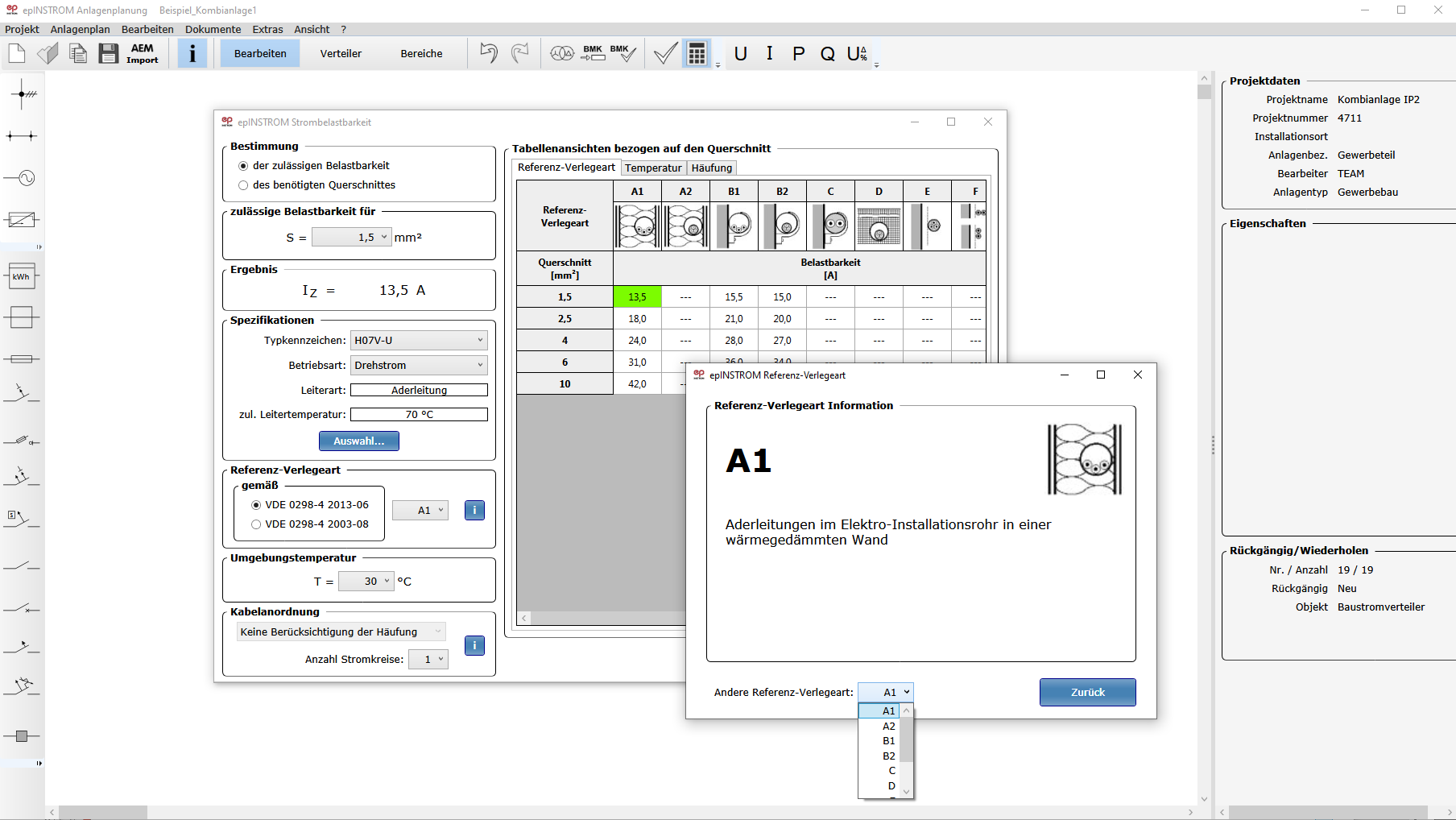This screenshot has width=1456, height=820.
Task: Click the AEM Import toolbar button
Action: pyautogui.click(x=143, y=54)
